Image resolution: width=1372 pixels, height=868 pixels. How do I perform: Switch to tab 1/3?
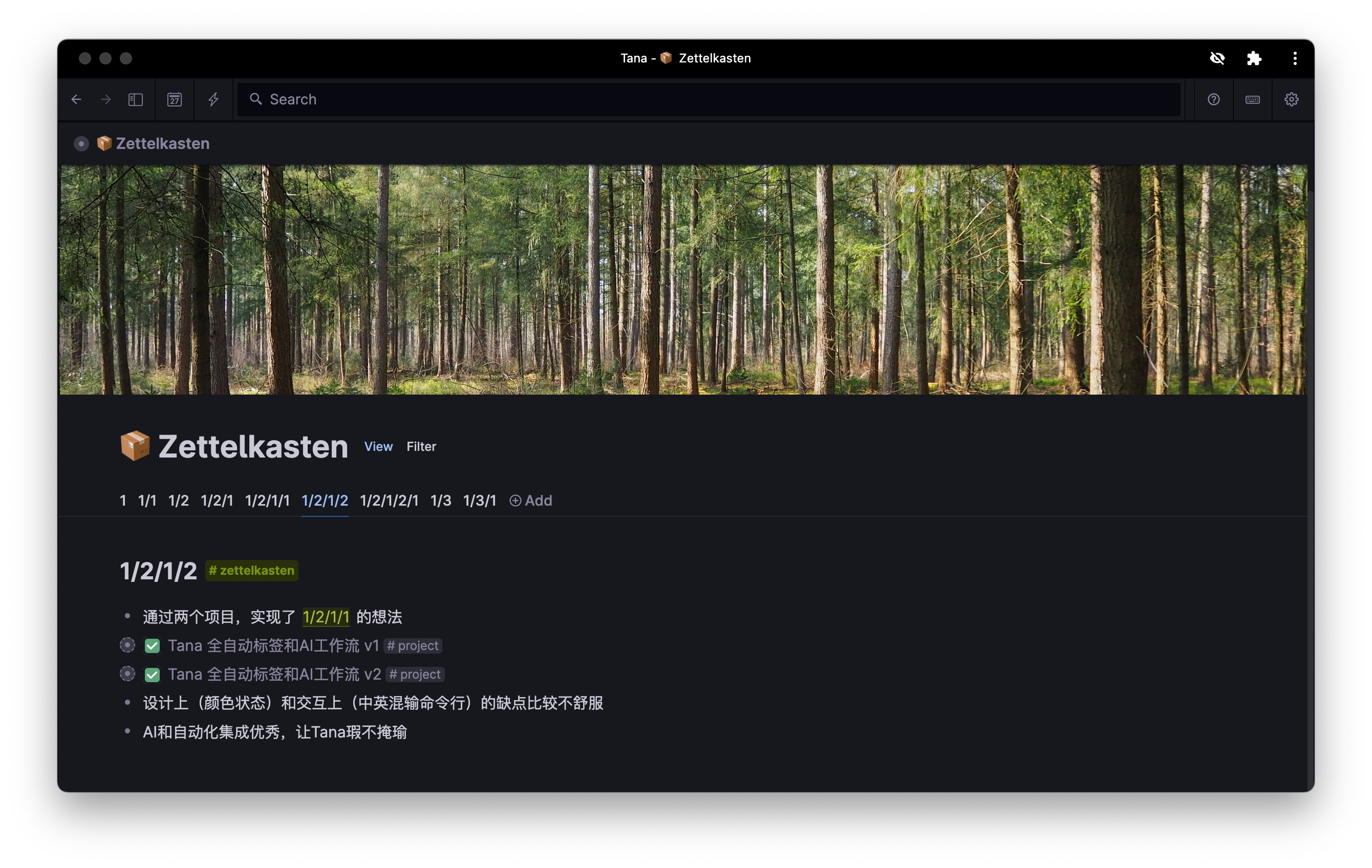click(x=440, y=501)
